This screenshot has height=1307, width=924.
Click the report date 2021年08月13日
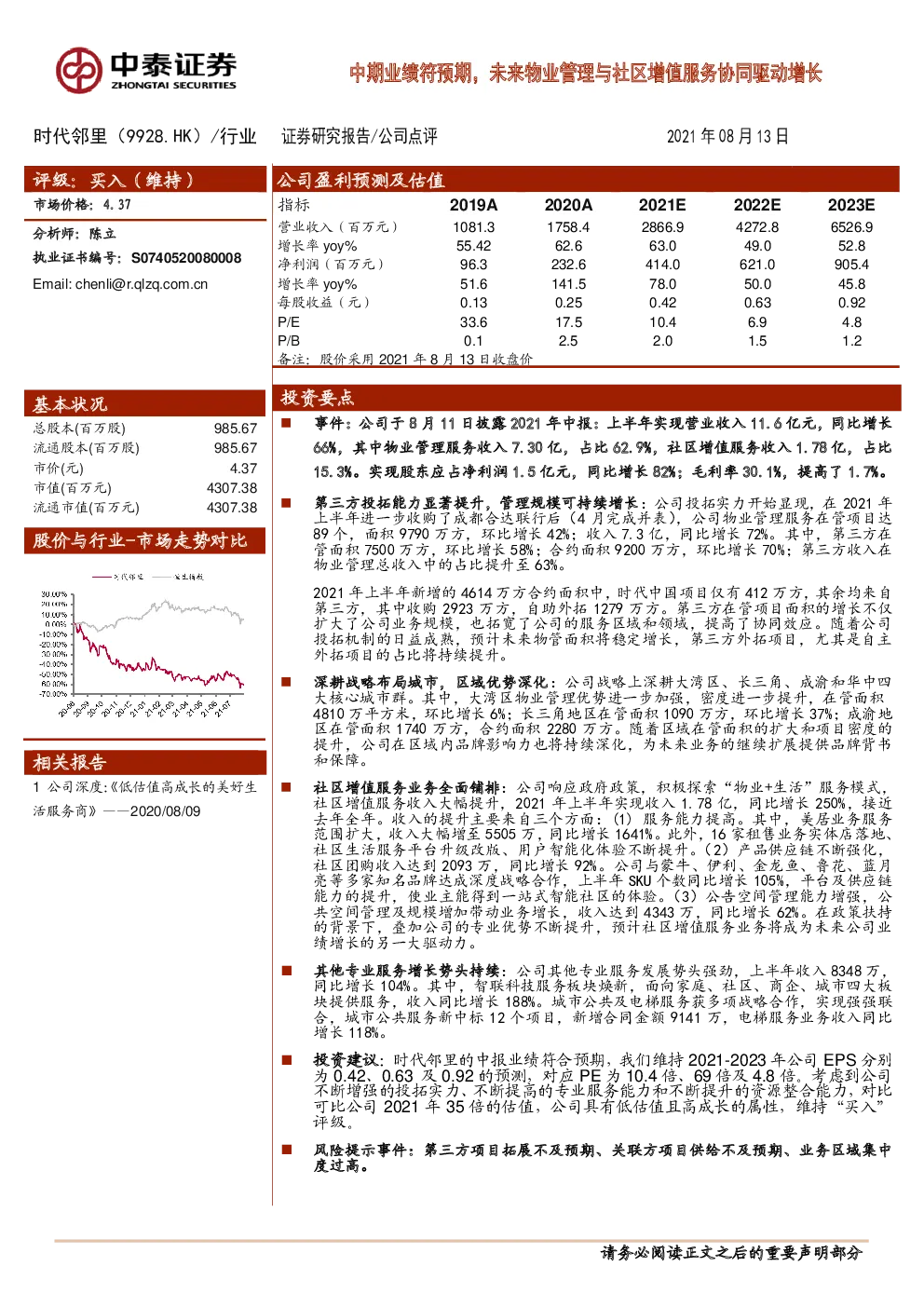[x=727, y=136]
